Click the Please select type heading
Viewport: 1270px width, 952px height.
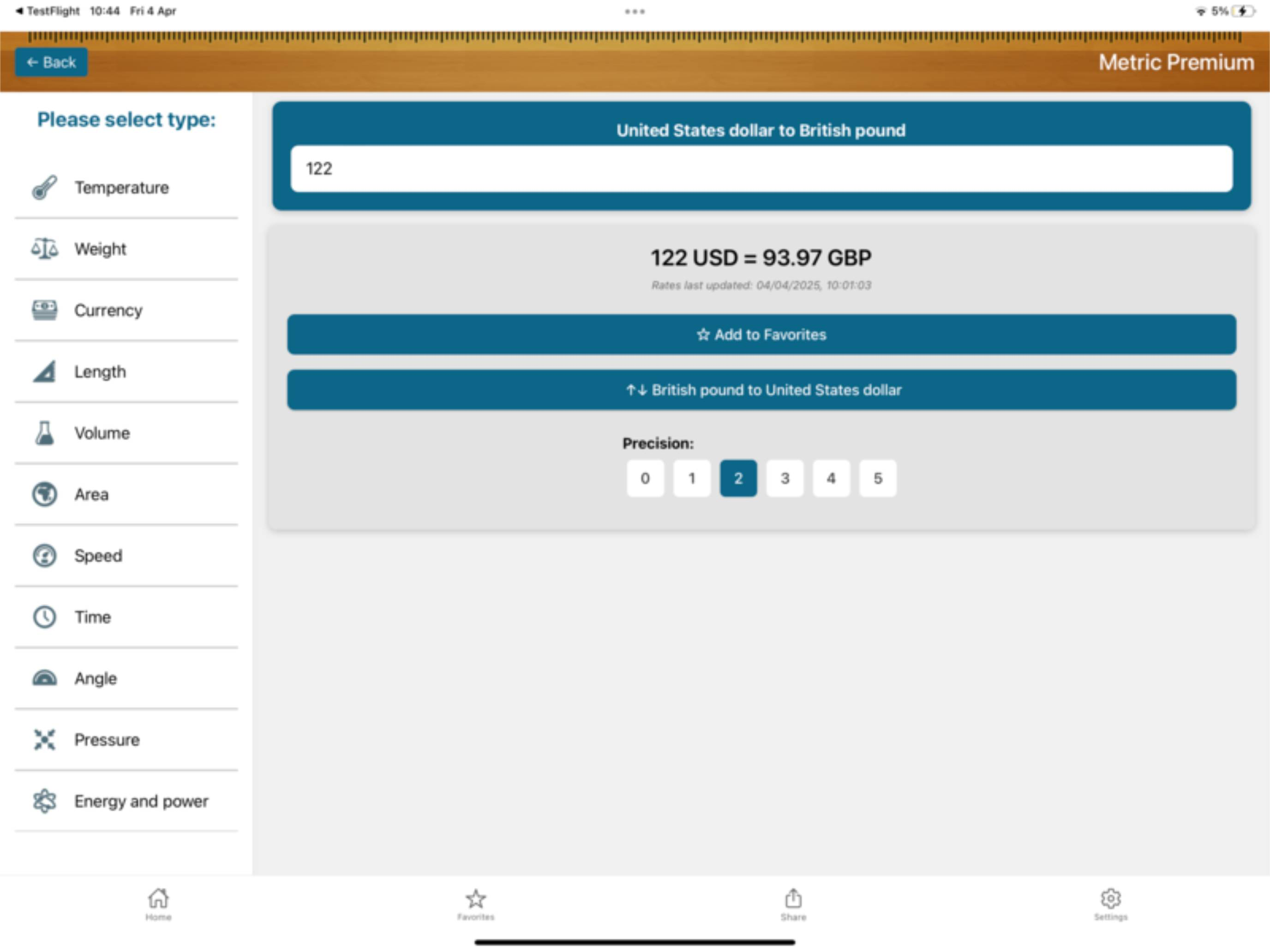126,119
